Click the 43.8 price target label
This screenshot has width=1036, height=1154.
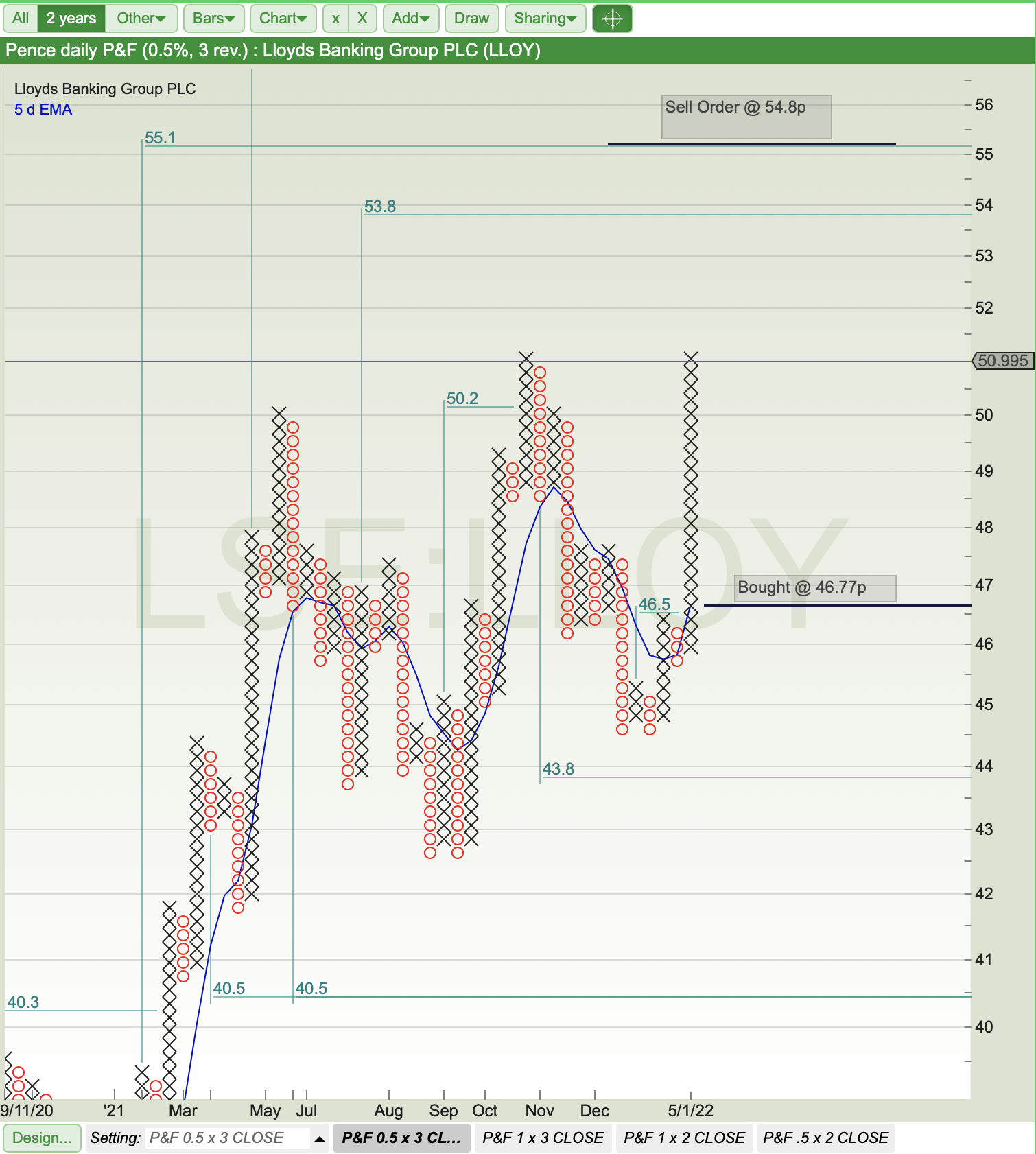[558, 769]
